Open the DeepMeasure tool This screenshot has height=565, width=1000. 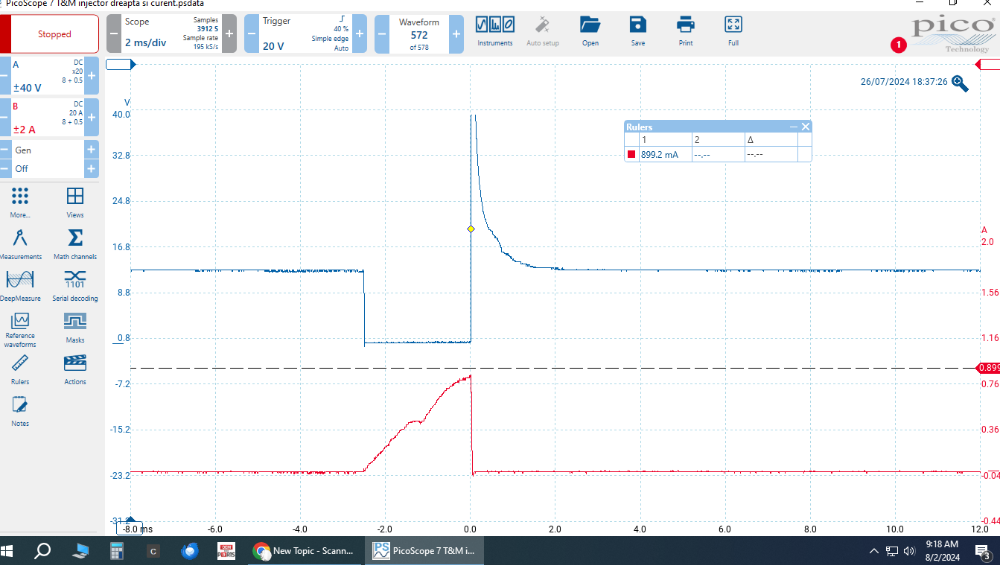pos(20,285)
